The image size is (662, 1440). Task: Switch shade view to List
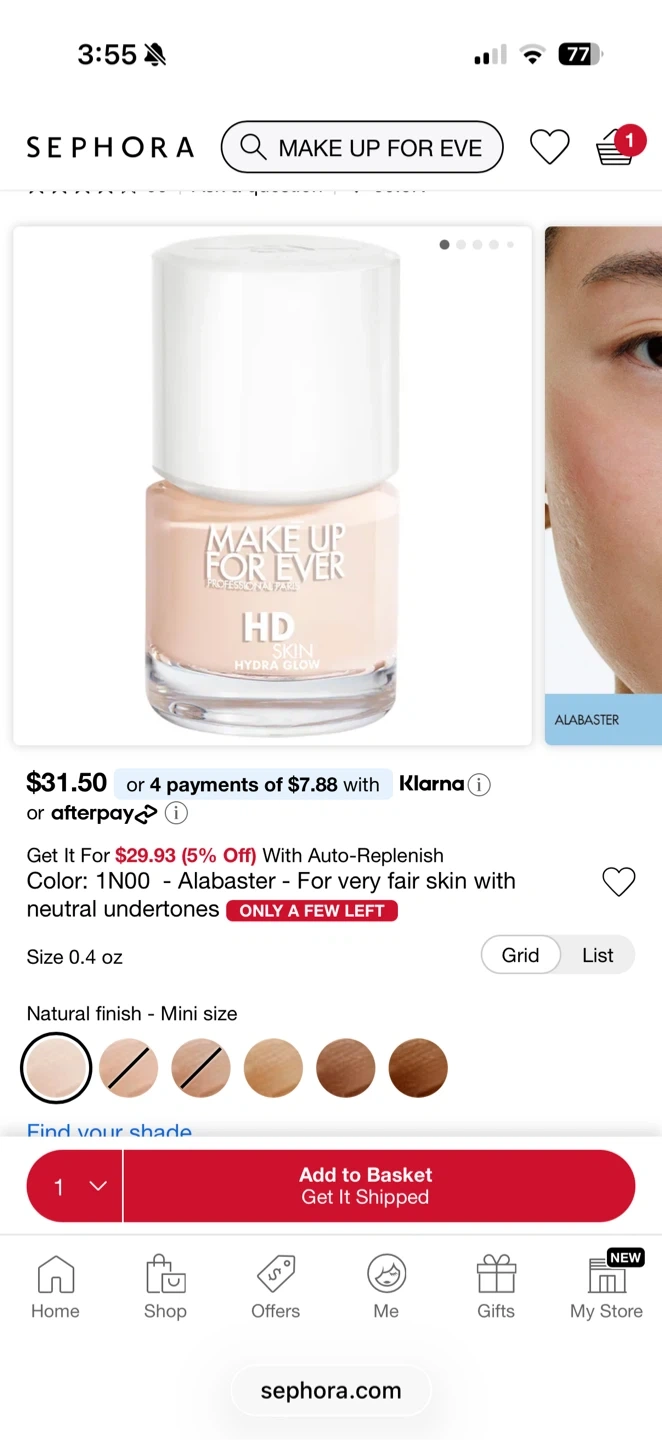(x=597, y=955)
